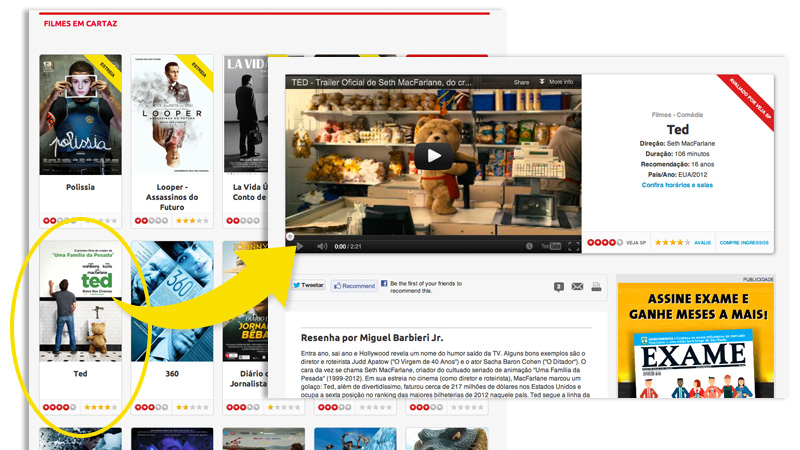Open the Polissia movie poster
Image resolution: width=800 pixels, height=450 pixels.
coord(80,115)
